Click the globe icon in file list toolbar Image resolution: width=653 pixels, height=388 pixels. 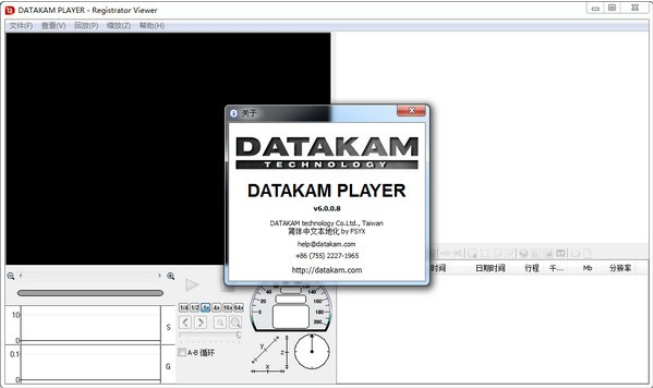tap(524, 253)
